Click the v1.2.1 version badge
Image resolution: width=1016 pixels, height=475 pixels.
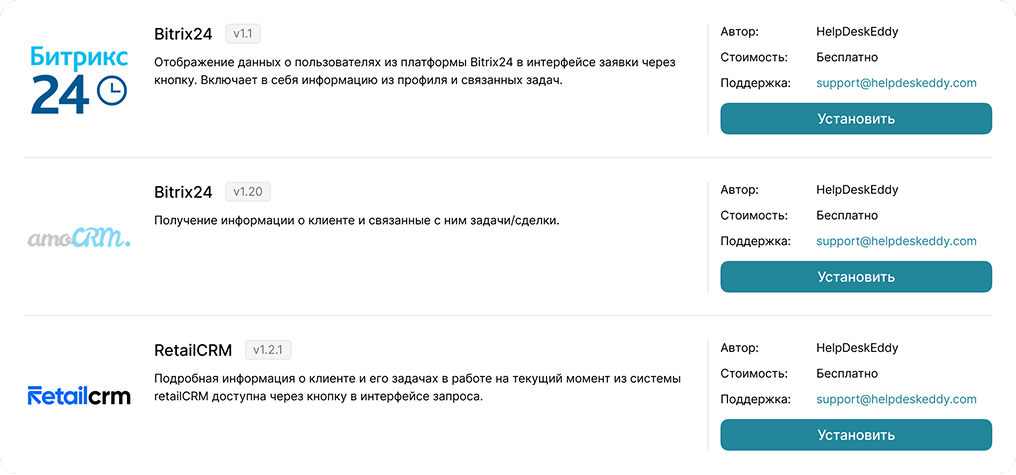pyautogui.click(x=268, y=350)
